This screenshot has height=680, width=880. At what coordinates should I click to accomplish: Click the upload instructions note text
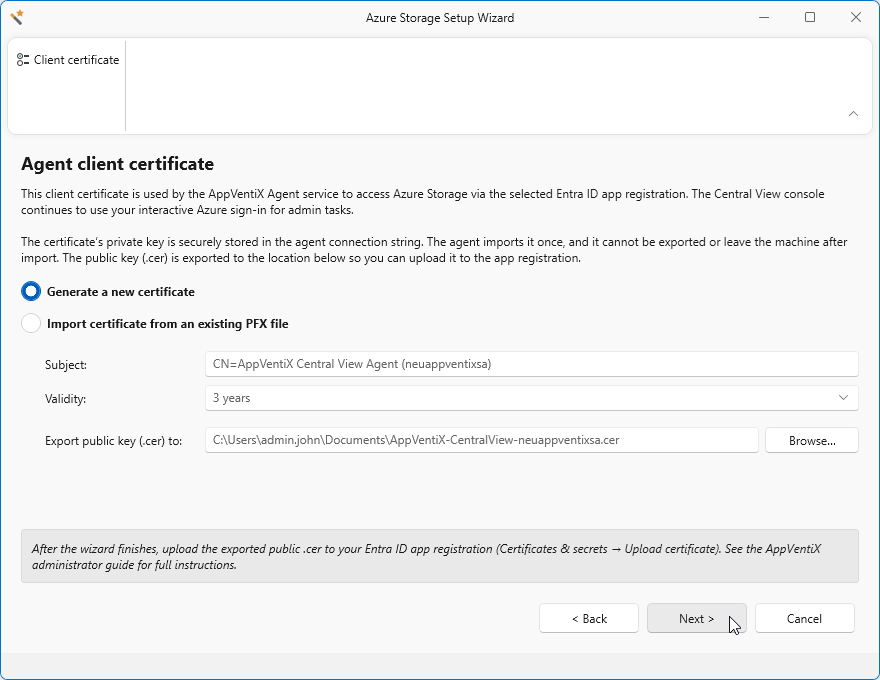(426, 557)
